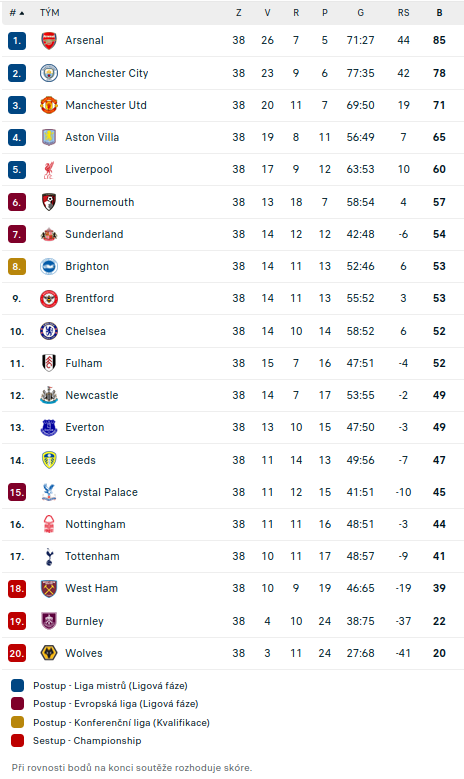
Task: Sort table by the # rank column
Action: pyautogui.click(x=17, y=13)
